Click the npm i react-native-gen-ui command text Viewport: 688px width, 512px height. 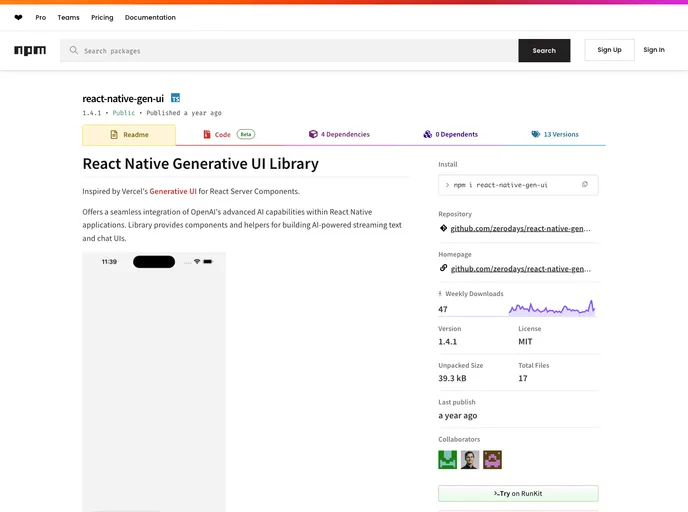click(501, 185)
